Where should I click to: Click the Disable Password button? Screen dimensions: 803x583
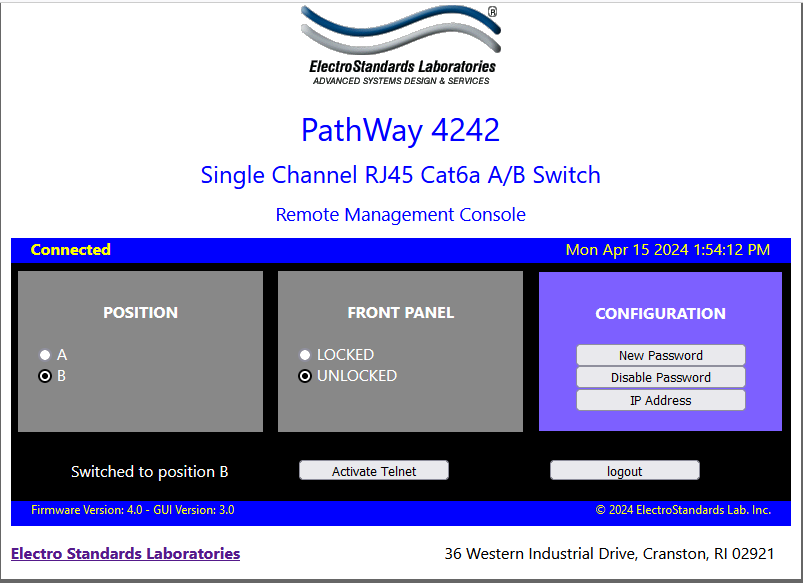pos(661,377)
